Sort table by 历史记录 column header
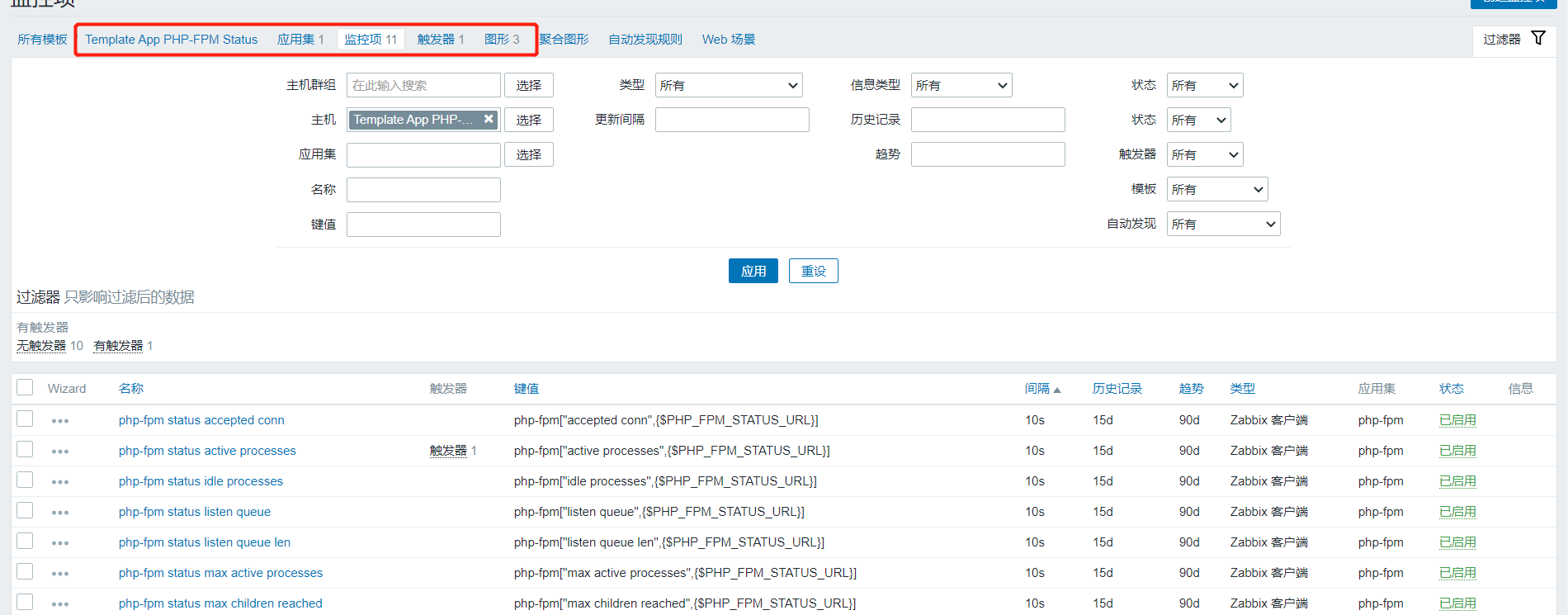The width and height of the screenshot is (1568, 615). (1117, 389)
